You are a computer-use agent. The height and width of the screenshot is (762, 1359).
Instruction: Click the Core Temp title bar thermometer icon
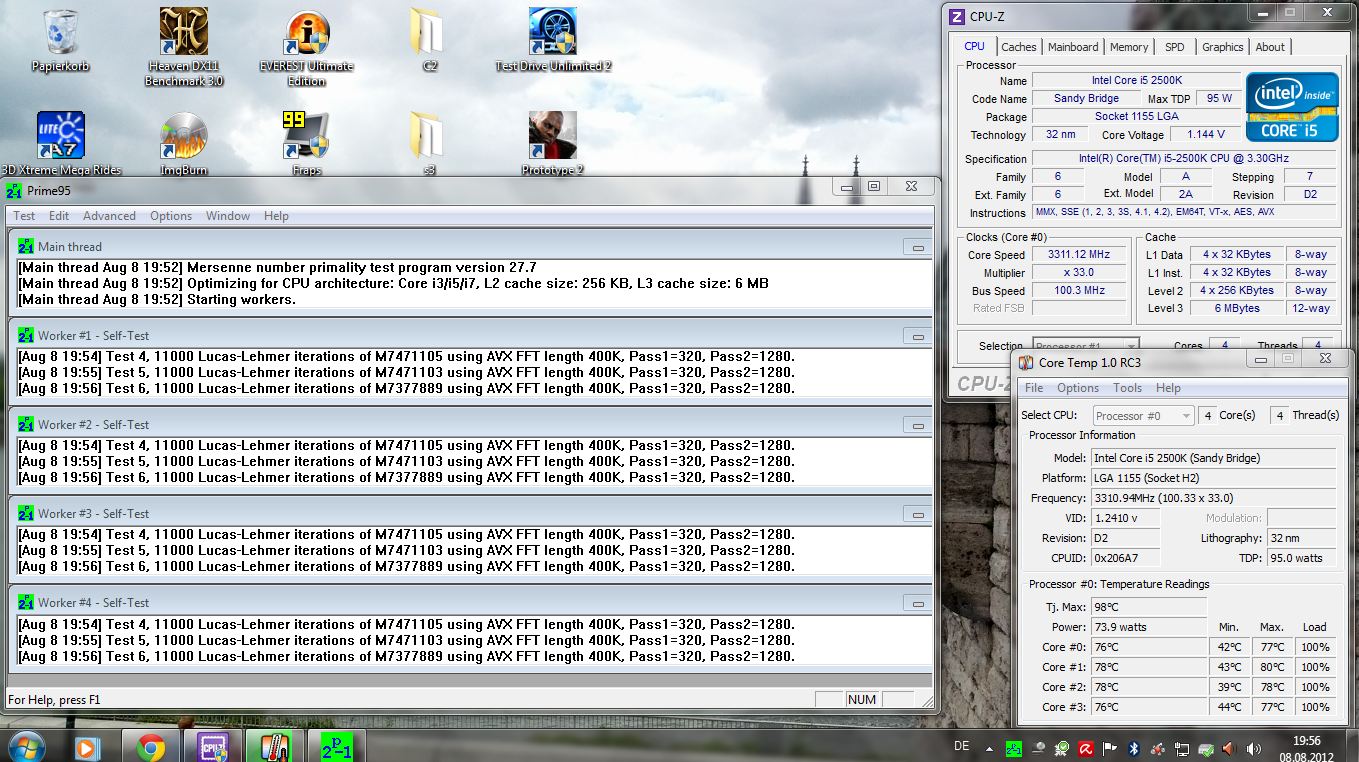(x=1027, y=362)
